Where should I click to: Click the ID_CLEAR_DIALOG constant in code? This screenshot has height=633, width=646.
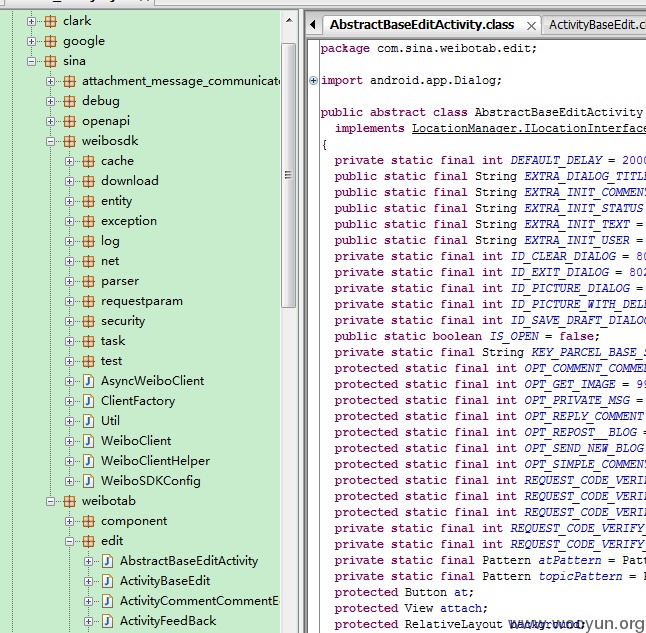pyautogui.click(x=563, y=256)
